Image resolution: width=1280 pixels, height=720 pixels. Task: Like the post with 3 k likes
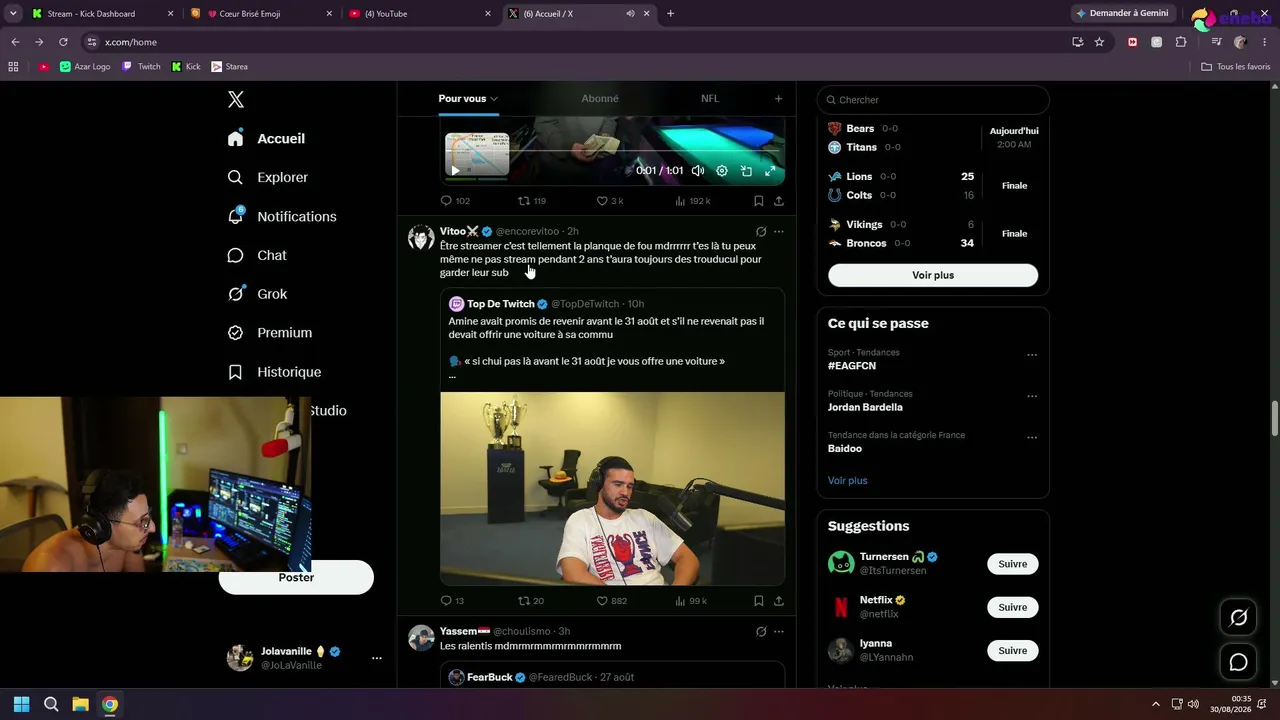(610, 201)
